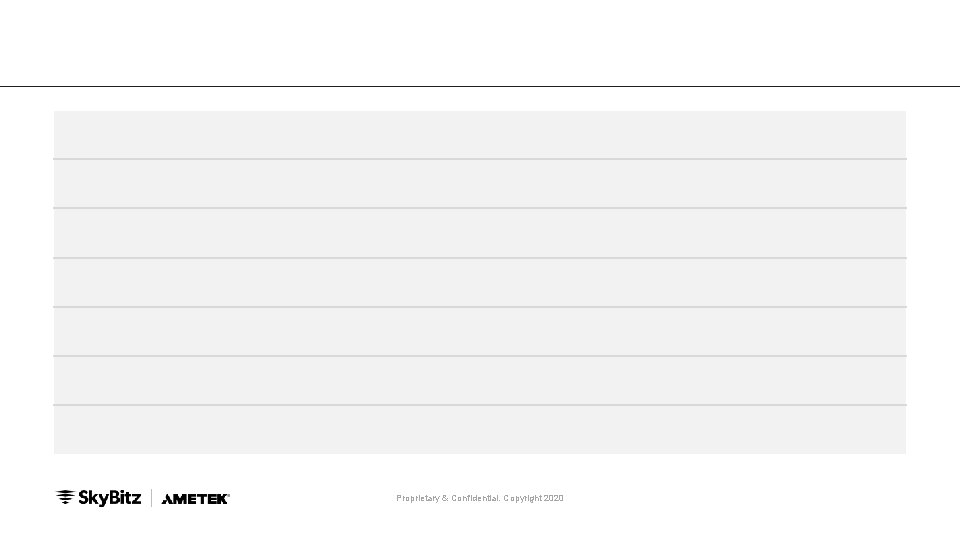
Task: Click the vertical divider between footer logos
Action: tap(151, 498)
